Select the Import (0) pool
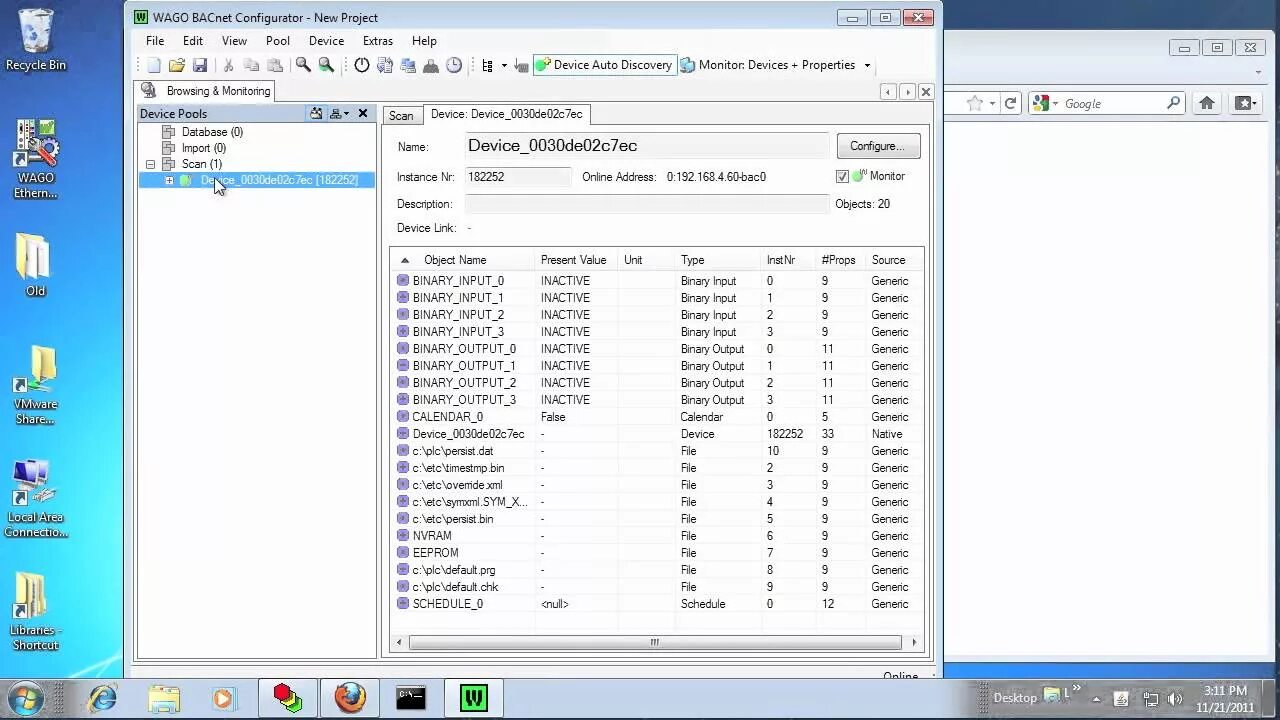1280x720 pixels. pyautogui.click(x=203, y=148)
